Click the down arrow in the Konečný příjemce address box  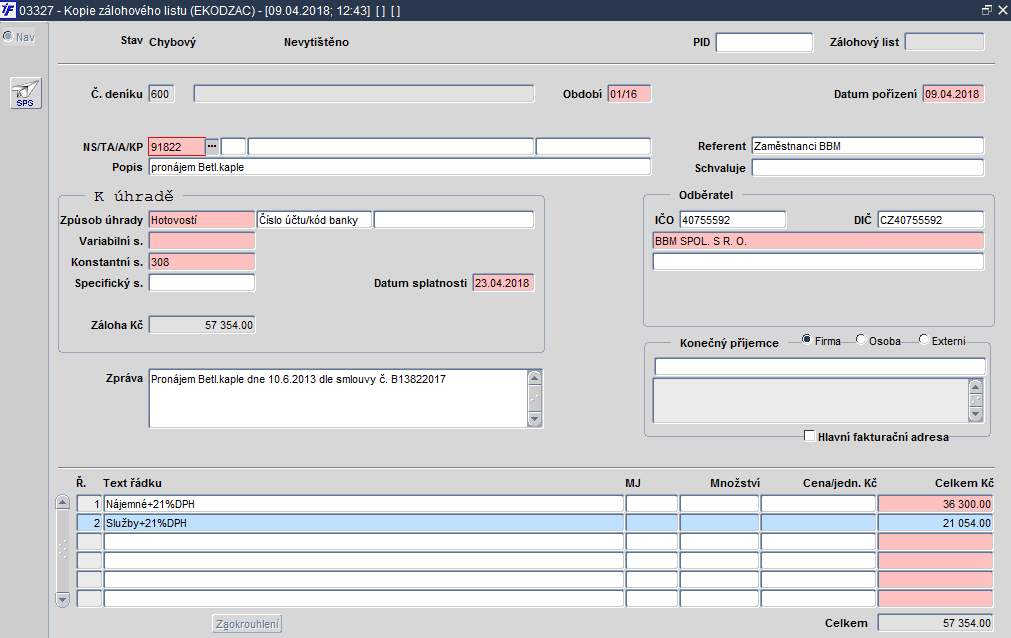click(976, 414)
